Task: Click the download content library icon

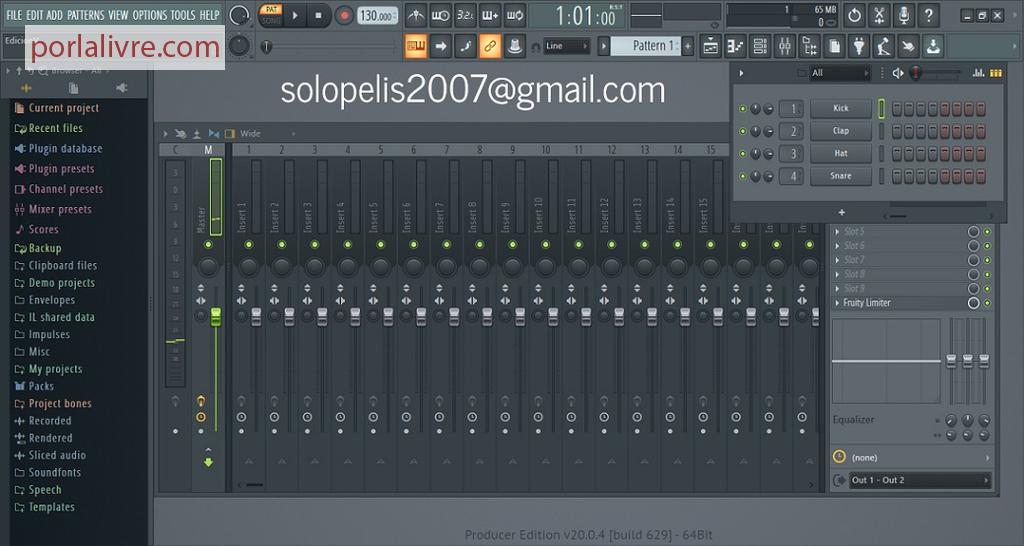Action: [934, 46]
